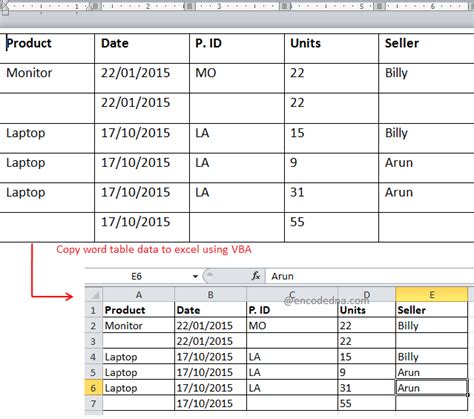Select Excel cell E2 'Billy'
The width and height of the screenshot is (474, 419).
pos(432,326)
